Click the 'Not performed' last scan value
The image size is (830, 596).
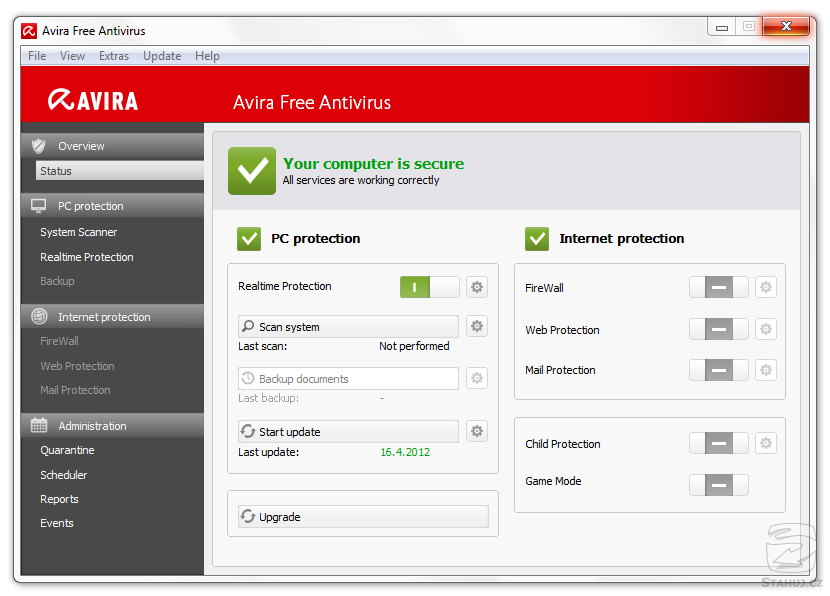[x=414, y=346]
